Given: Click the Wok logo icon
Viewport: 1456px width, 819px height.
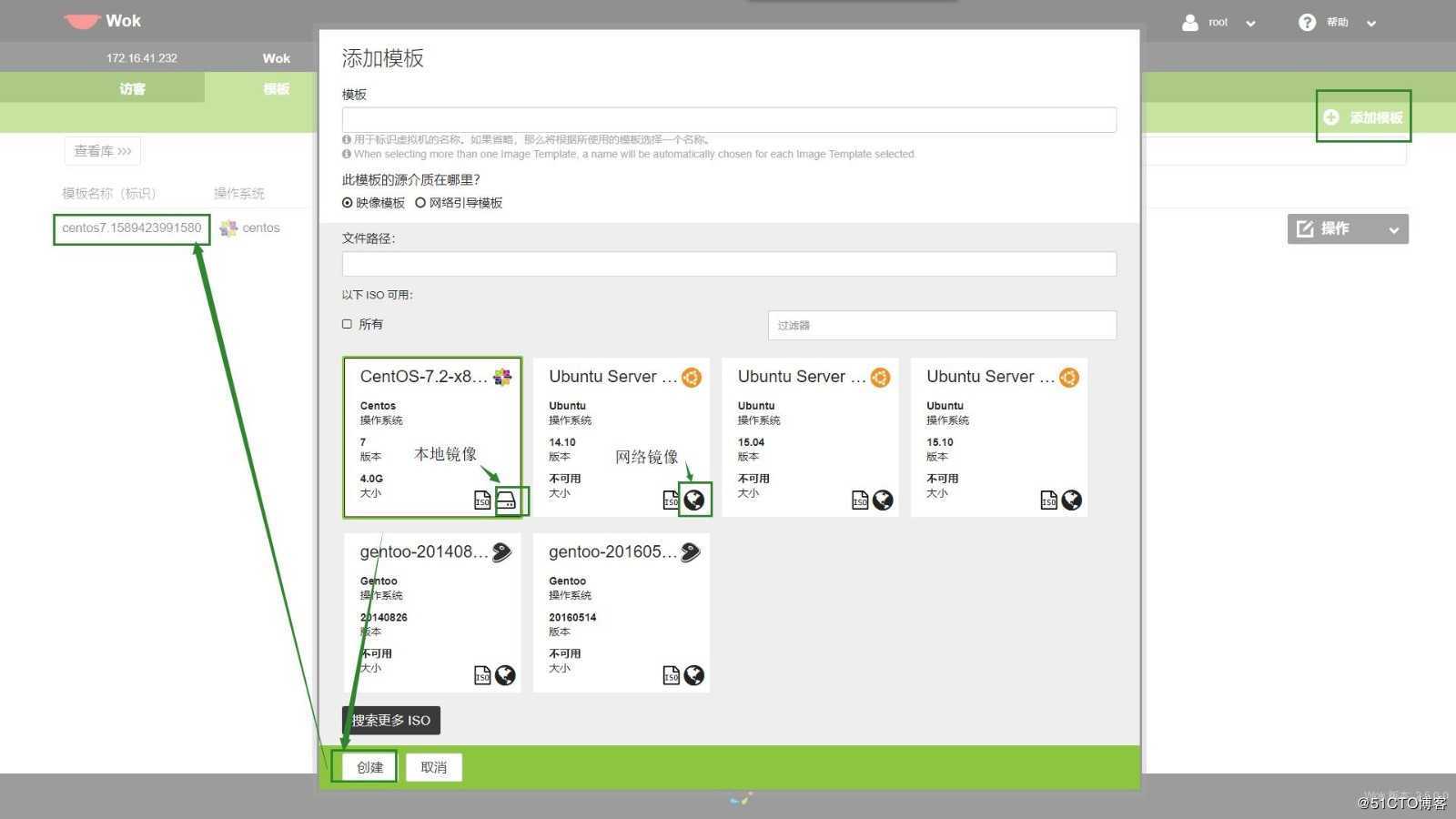Looking at the screenshot, I should point(82,21).
